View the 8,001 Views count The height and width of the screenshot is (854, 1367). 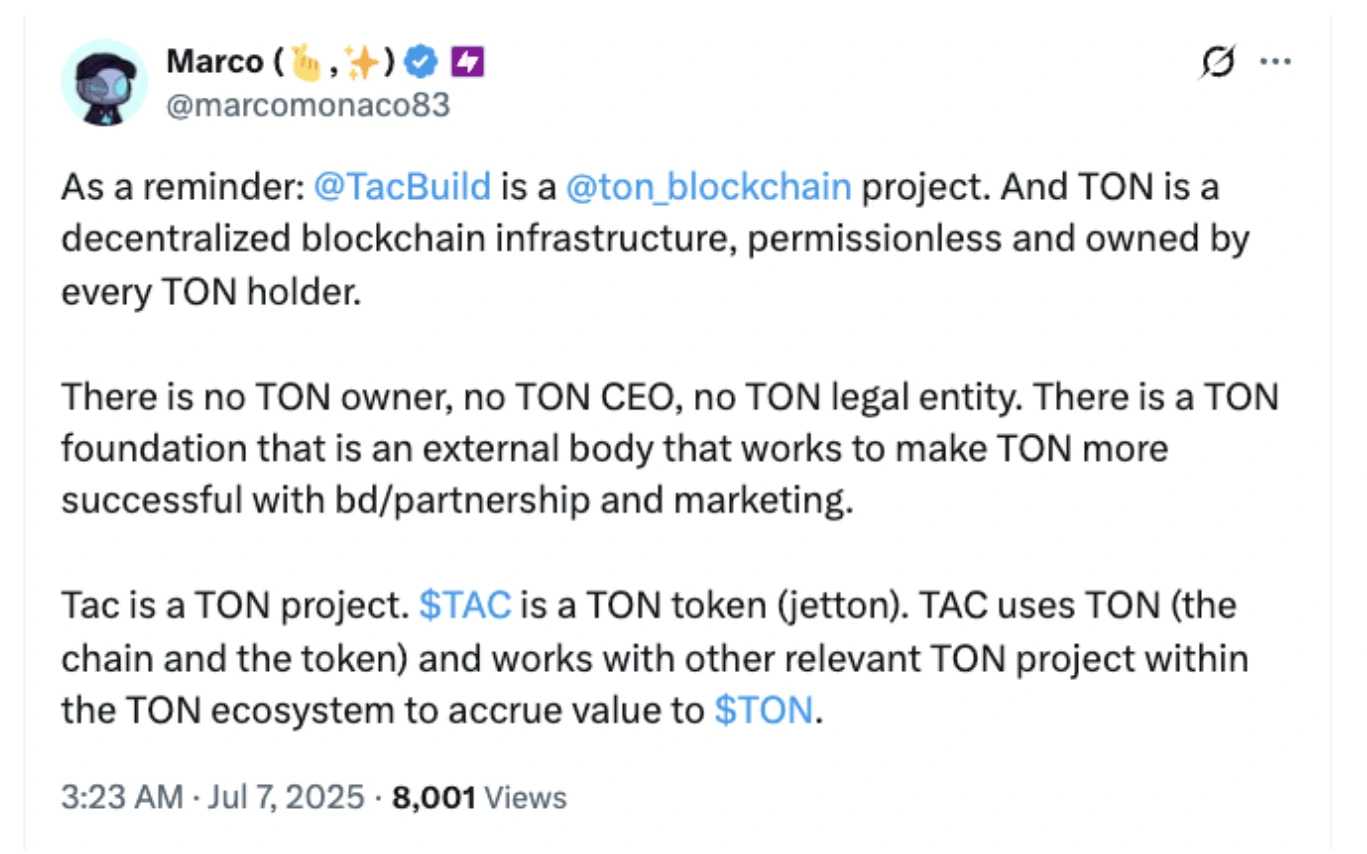click(480, 797)
